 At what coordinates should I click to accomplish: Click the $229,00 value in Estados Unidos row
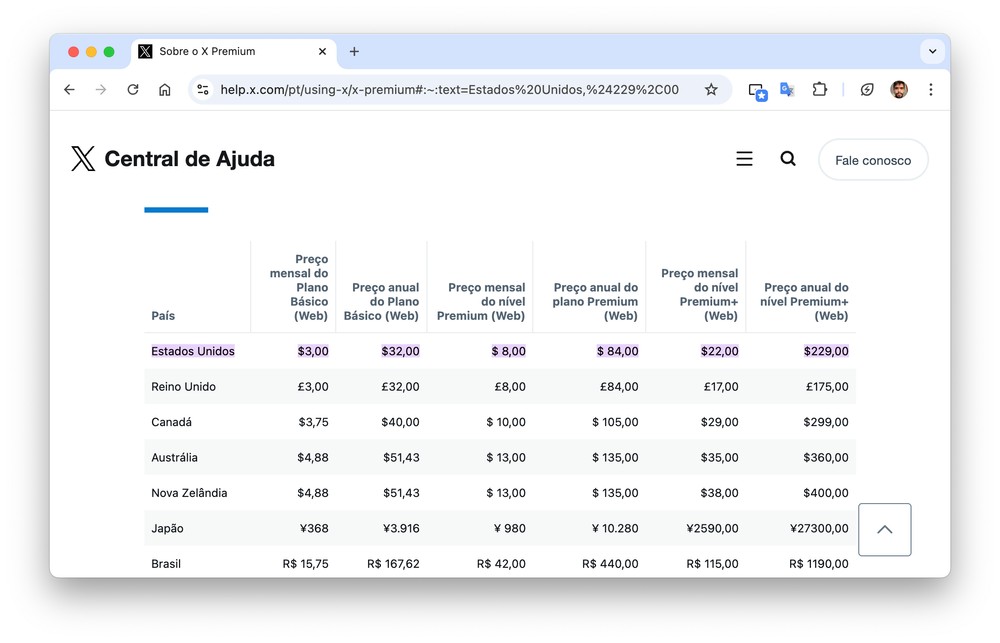[x=826, y=351]
